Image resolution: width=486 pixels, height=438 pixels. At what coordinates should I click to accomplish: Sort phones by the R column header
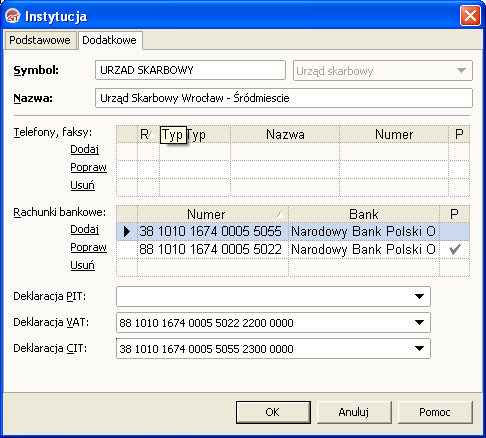pos(148,134)
